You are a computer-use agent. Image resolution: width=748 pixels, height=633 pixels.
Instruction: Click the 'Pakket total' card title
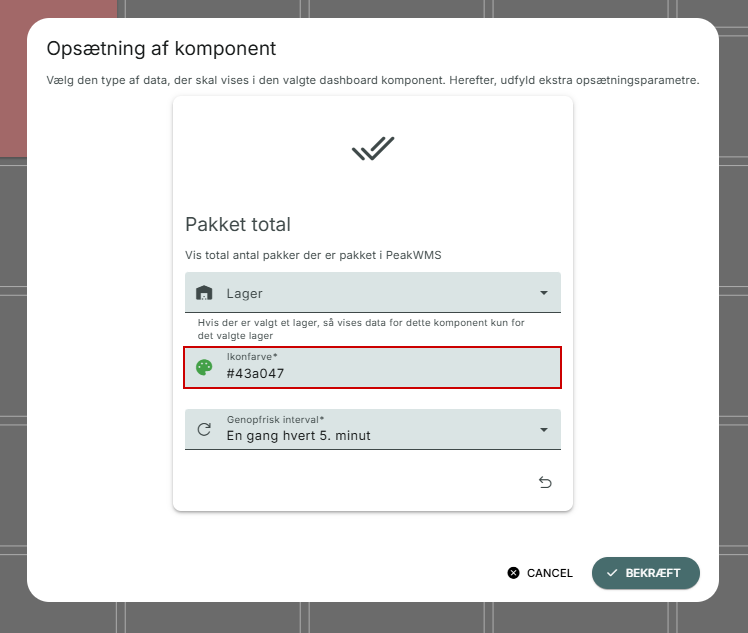238,225
